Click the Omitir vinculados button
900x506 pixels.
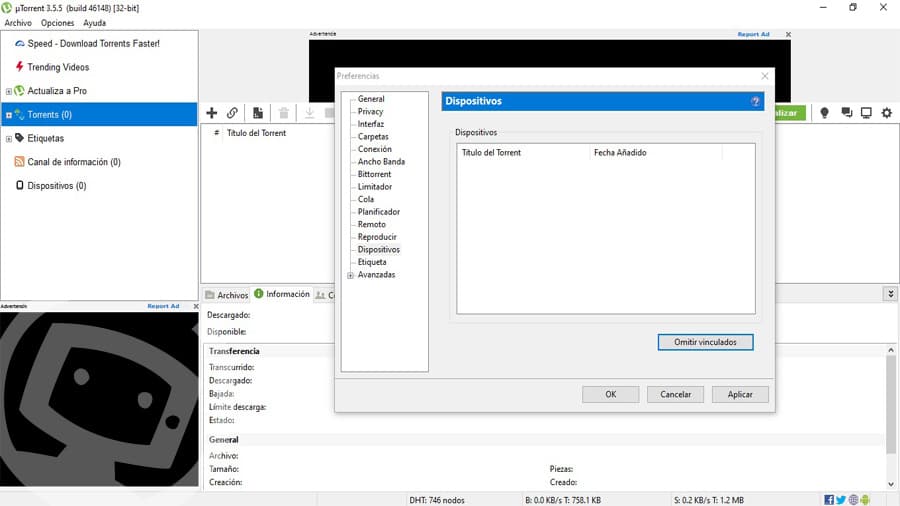coord(705,342)
